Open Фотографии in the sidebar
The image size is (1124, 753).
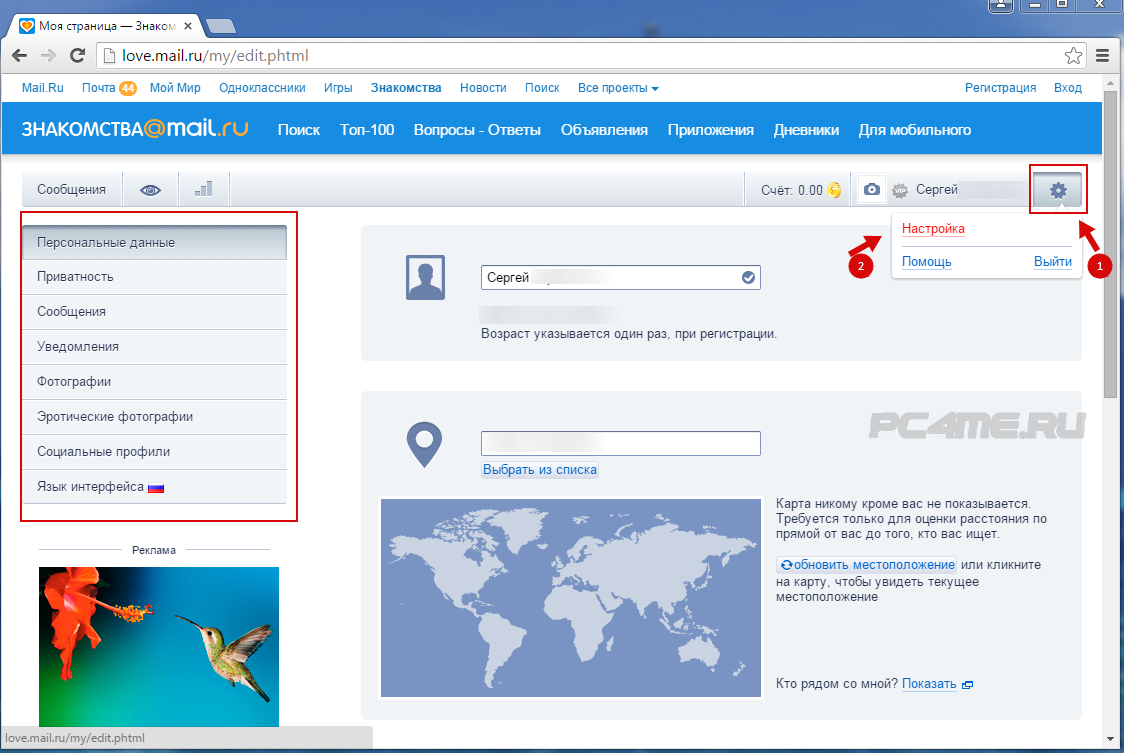pyautogui.click(x=154, y=382)
